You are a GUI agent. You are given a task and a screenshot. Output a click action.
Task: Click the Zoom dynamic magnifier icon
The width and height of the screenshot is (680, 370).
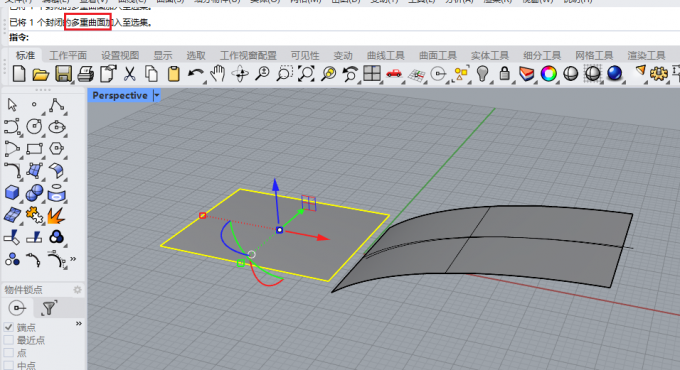262,74
